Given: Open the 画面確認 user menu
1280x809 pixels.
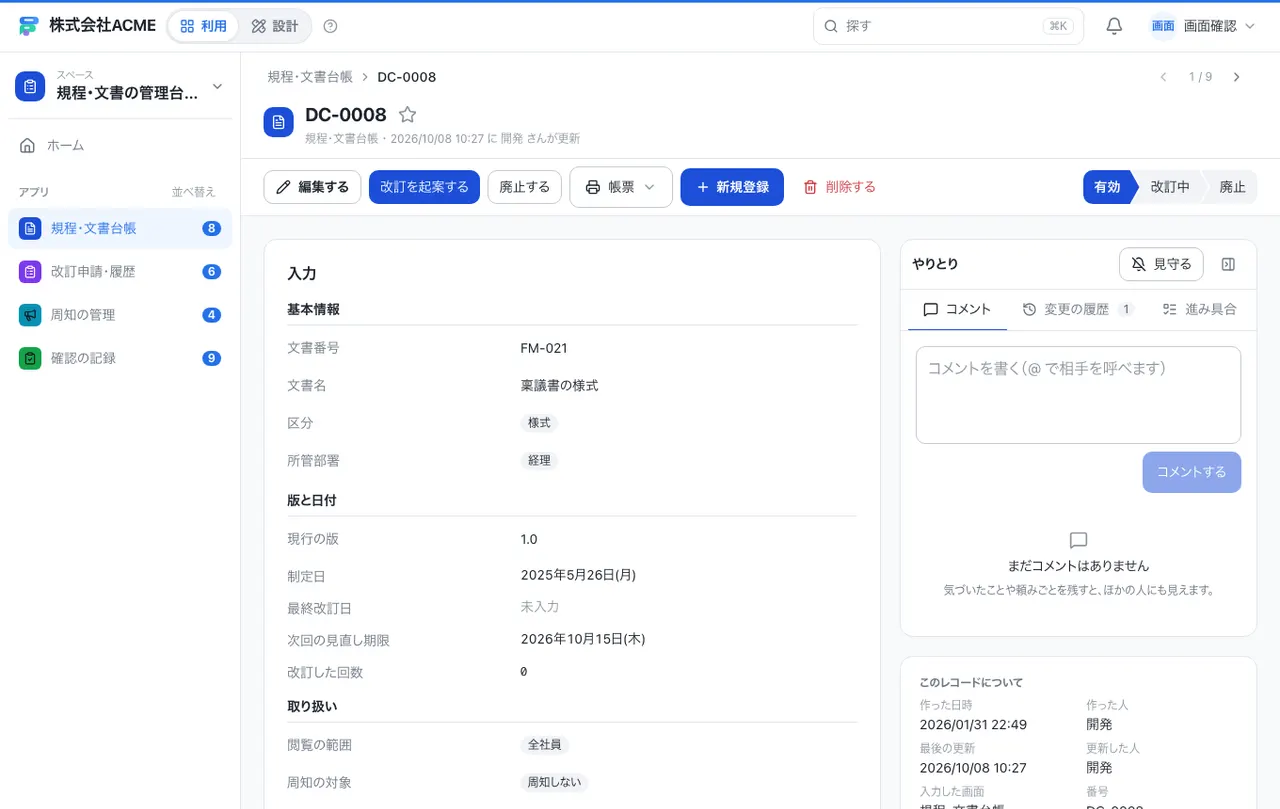Looking at the screenshot, I should pos(1203,26).
